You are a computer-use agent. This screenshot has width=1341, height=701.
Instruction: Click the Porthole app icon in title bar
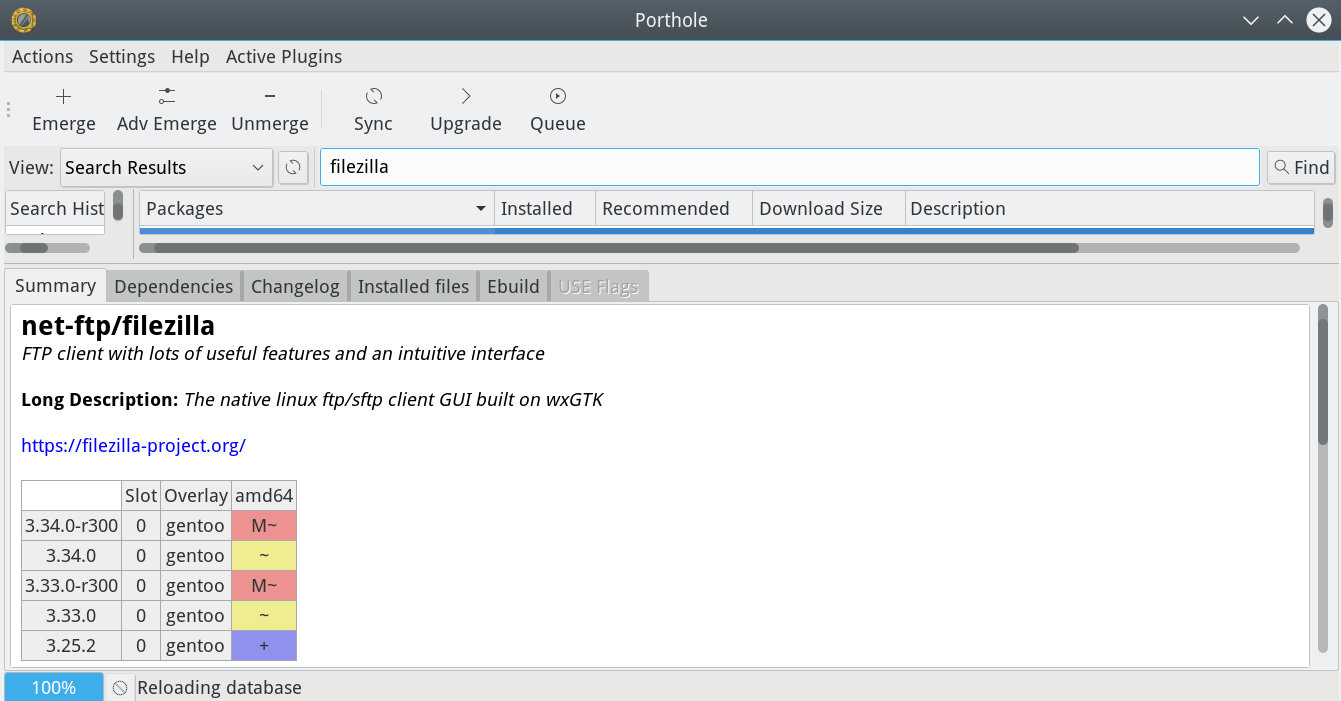coord(22,20)
